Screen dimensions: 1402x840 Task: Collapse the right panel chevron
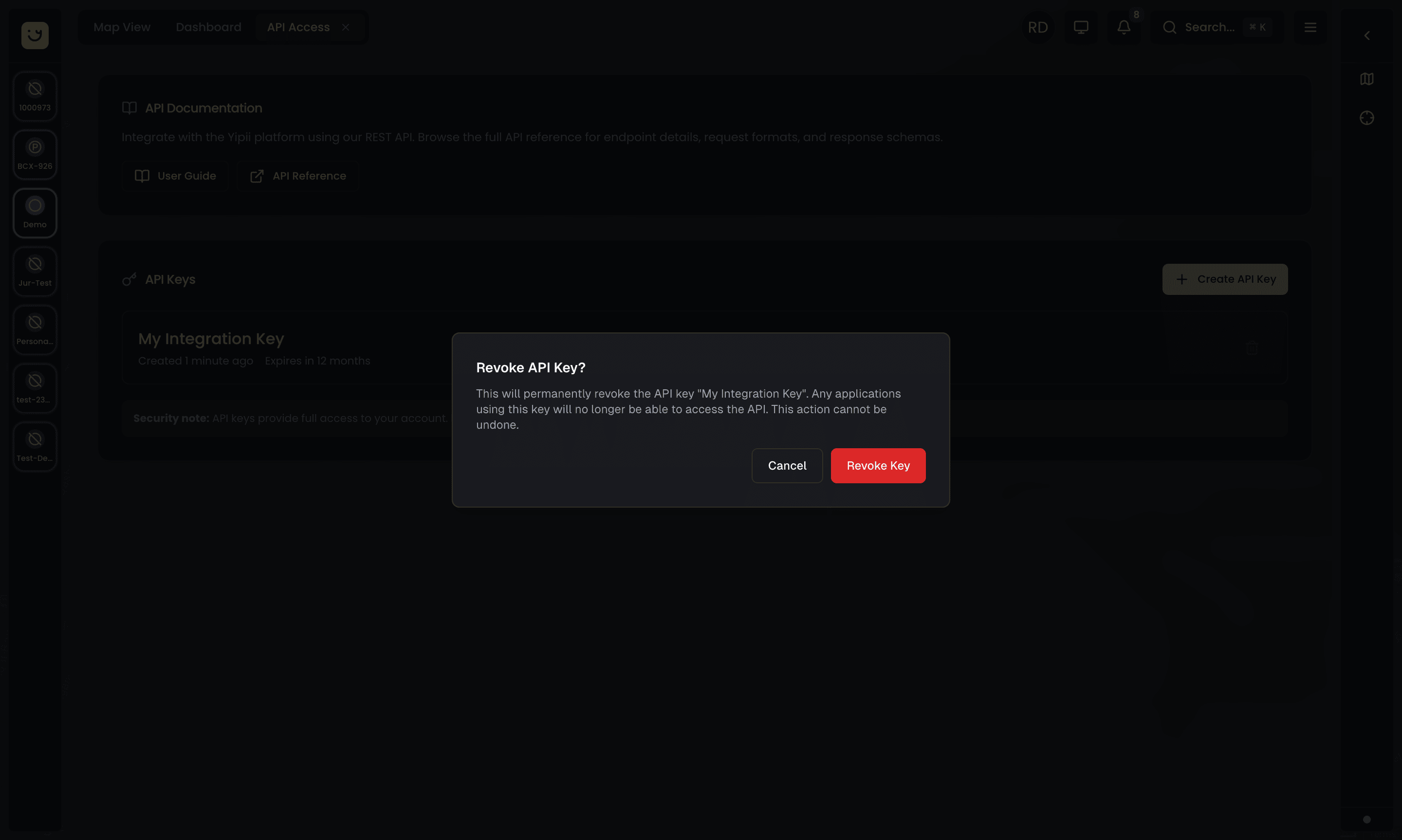1366,36
